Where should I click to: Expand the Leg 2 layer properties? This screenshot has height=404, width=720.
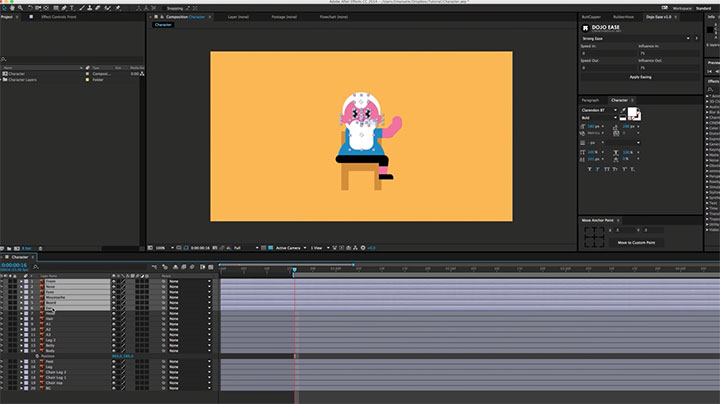21,340
